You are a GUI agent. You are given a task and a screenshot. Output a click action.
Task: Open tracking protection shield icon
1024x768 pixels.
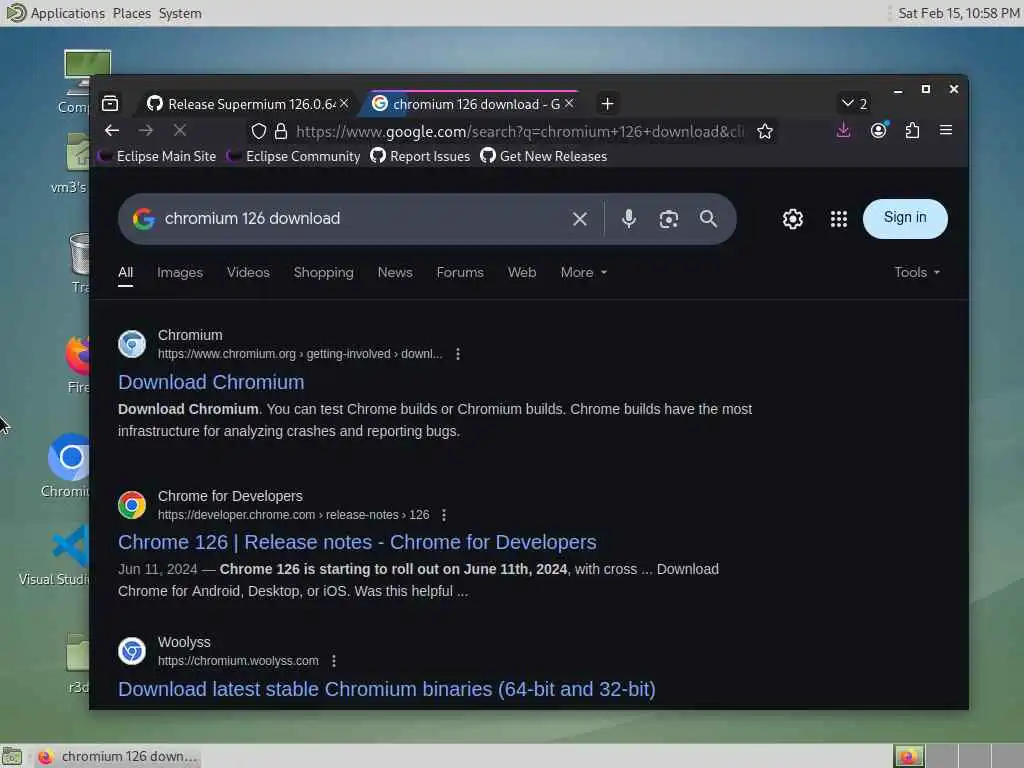pos(259,131)
